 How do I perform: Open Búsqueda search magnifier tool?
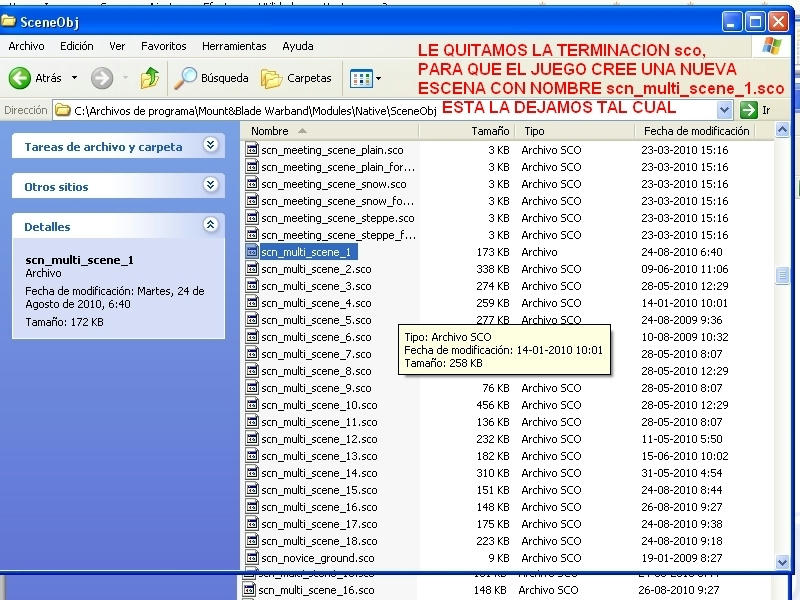pyautogui.click(x=186, y=78)
